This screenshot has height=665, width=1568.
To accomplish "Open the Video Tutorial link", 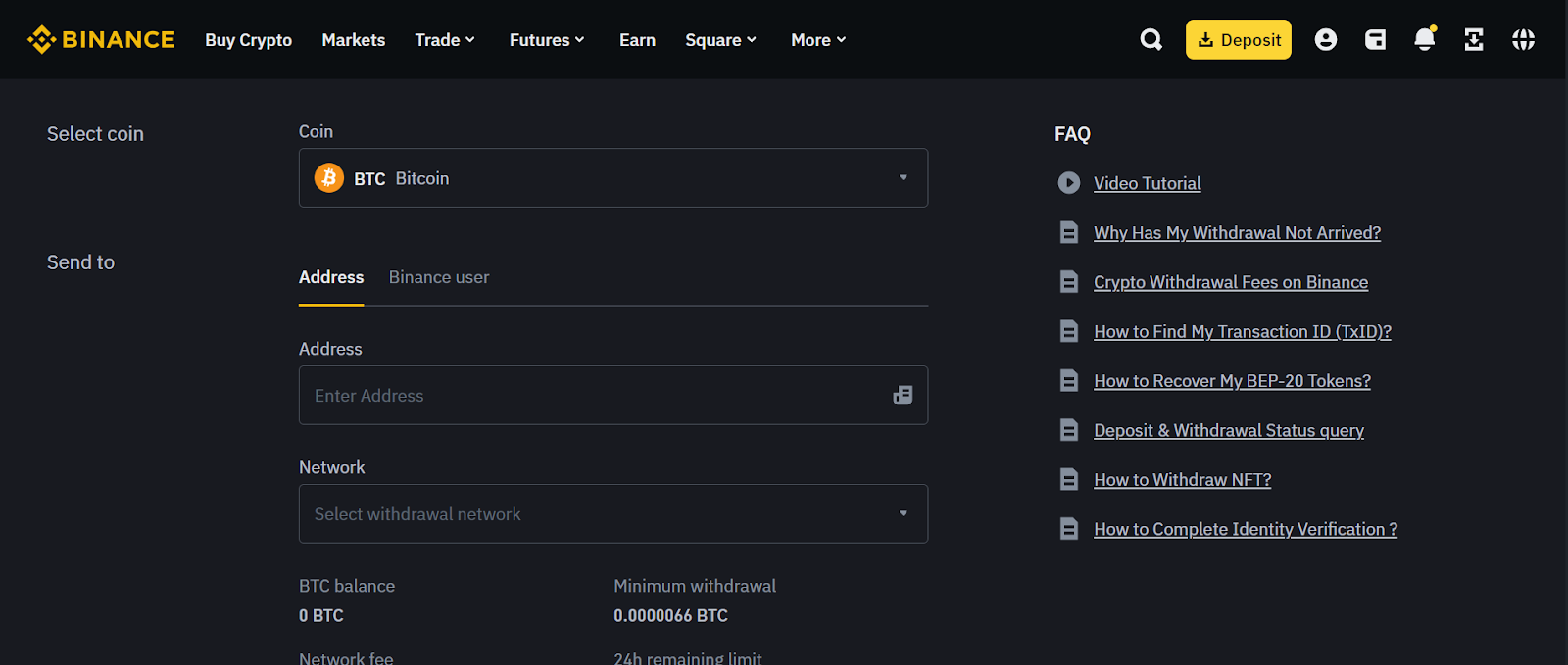I will [x=1148, y=183].
